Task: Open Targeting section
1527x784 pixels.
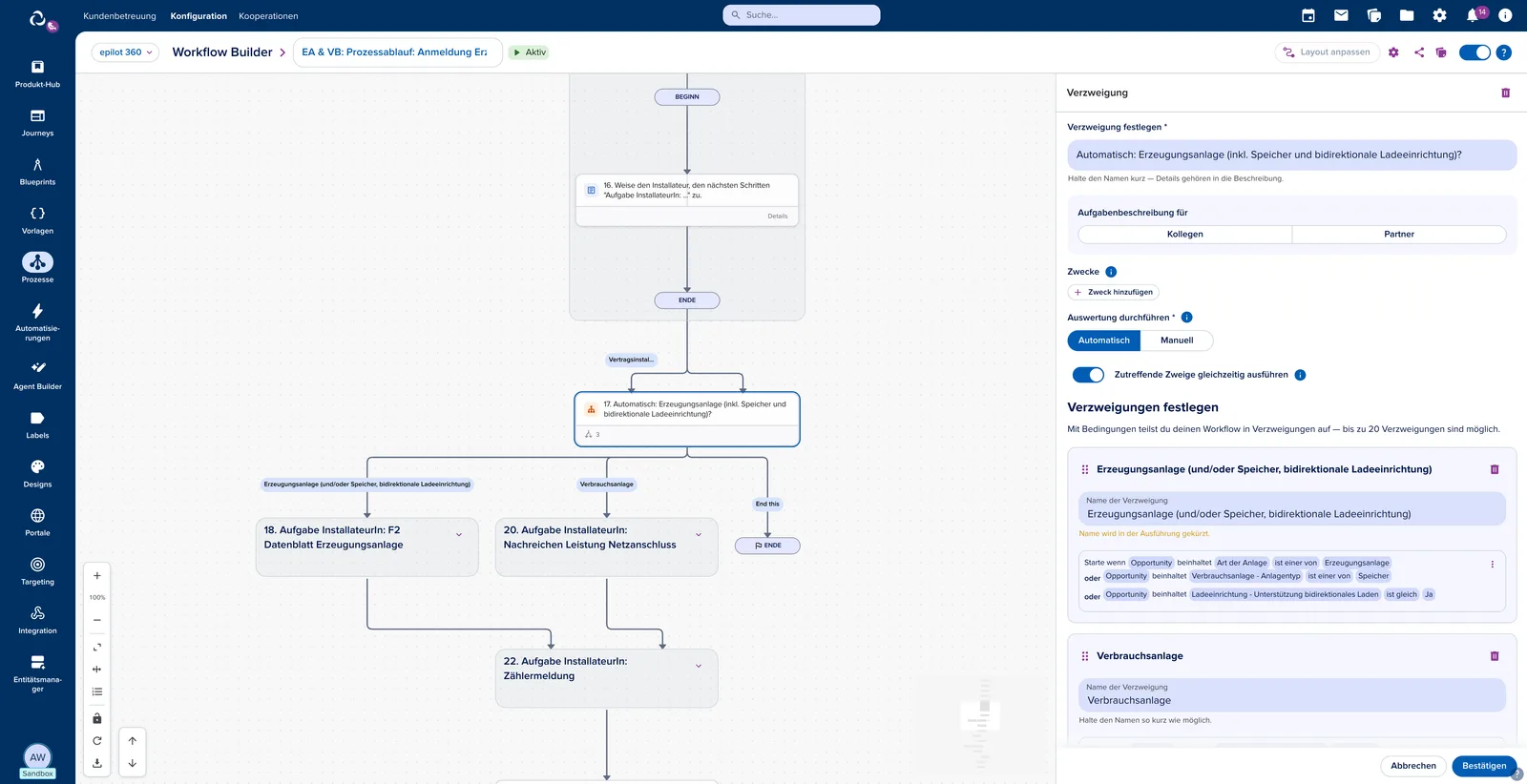Action: tap(37, 571)
